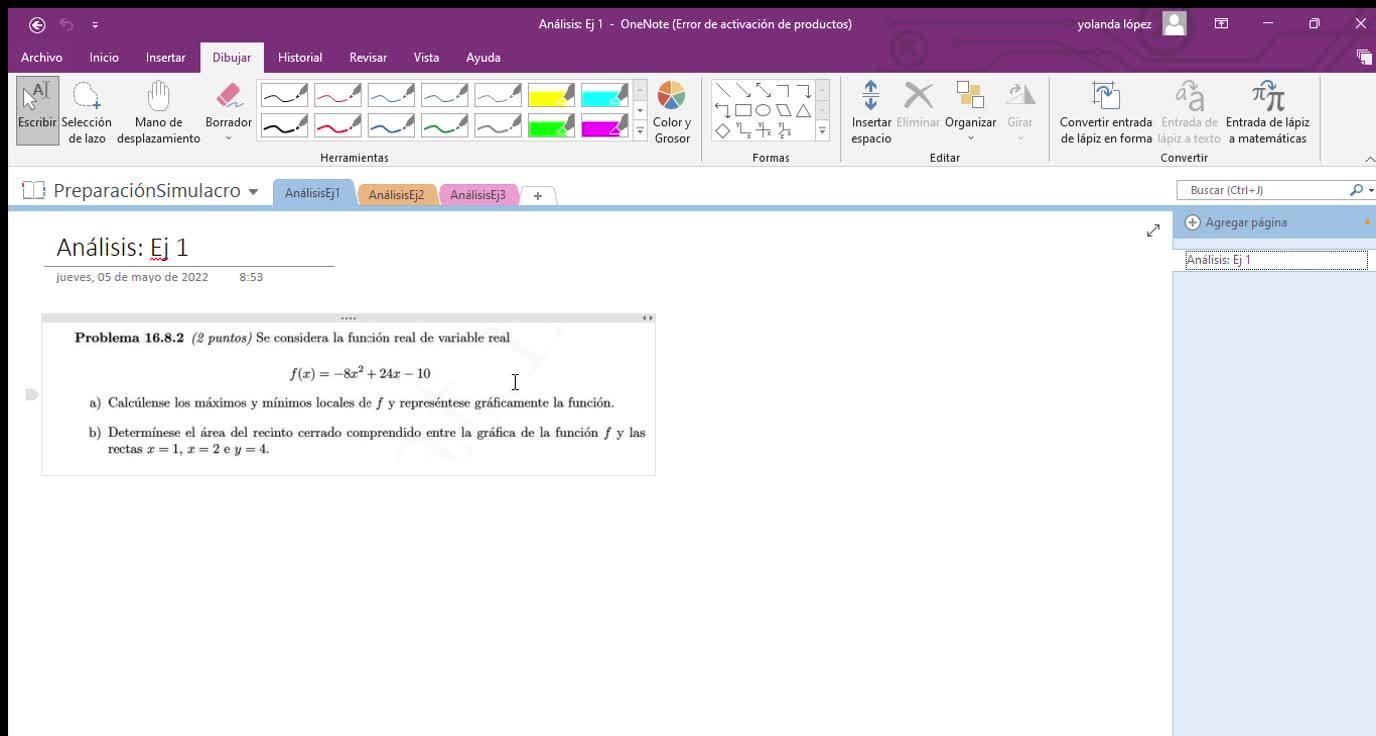Click Convertir entrada de lápiz en forma

click(x=1106, y=110)
